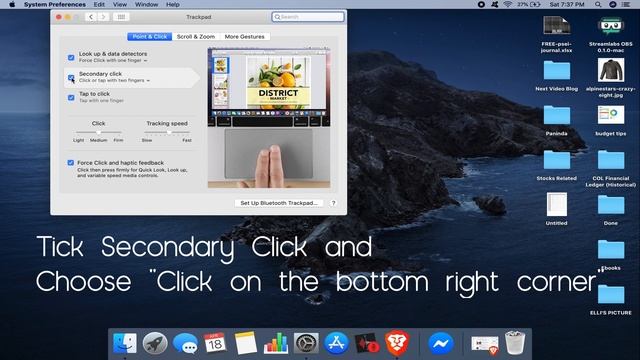Toggle Look up & data detectors checkbox

click(71, 58)
